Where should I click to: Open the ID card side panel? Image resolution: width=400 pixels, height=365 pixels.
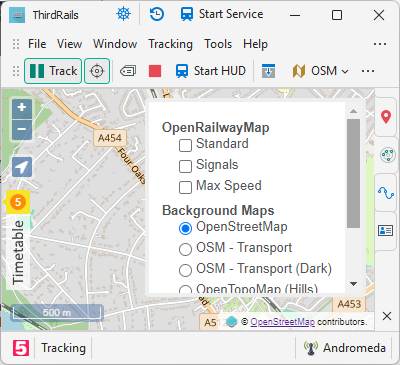[x=386, y=230]
